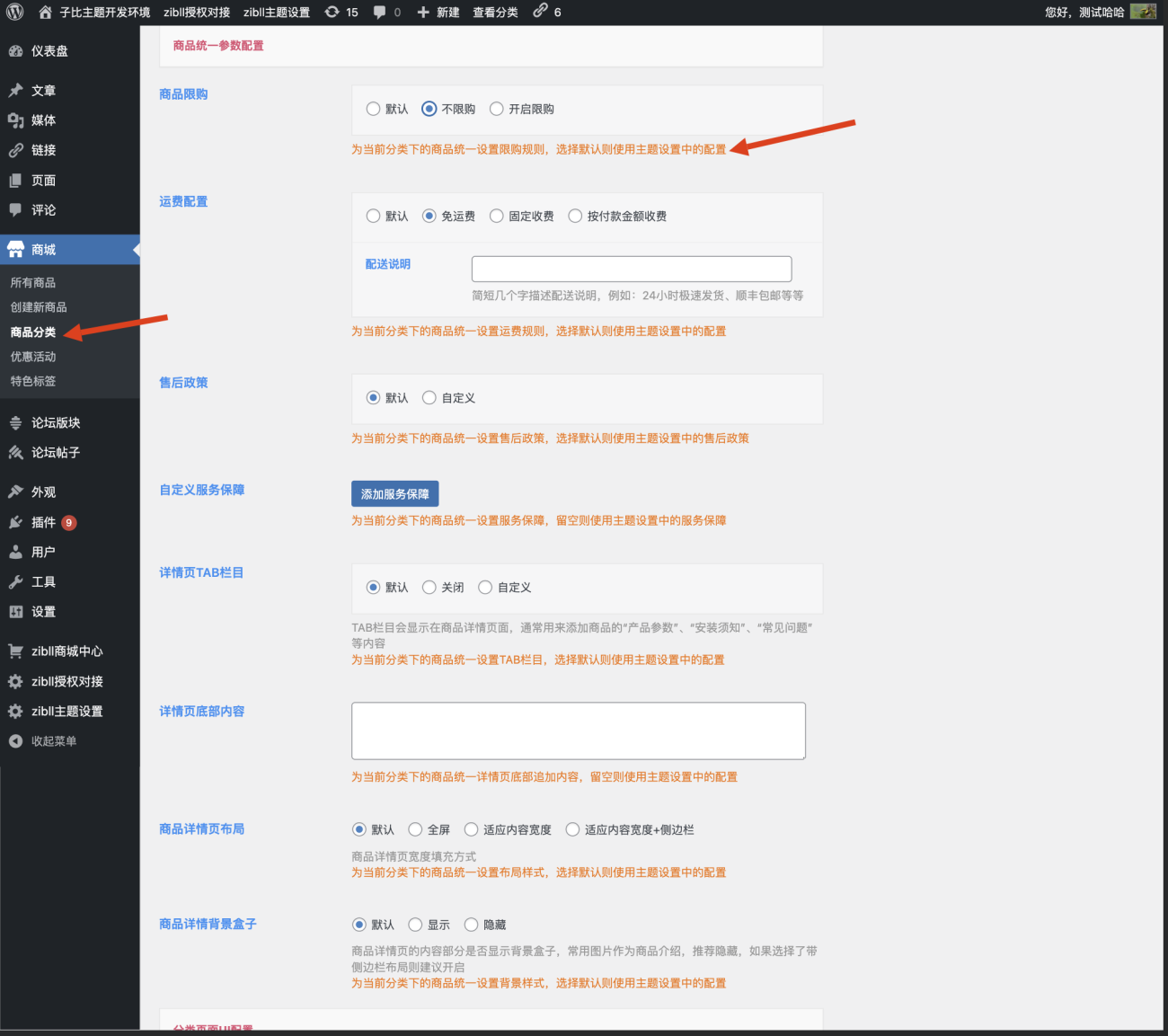1168x1036 pixels.
Task: Click the home icon beside 子比主题开发环境
Action: click(45, 13)
